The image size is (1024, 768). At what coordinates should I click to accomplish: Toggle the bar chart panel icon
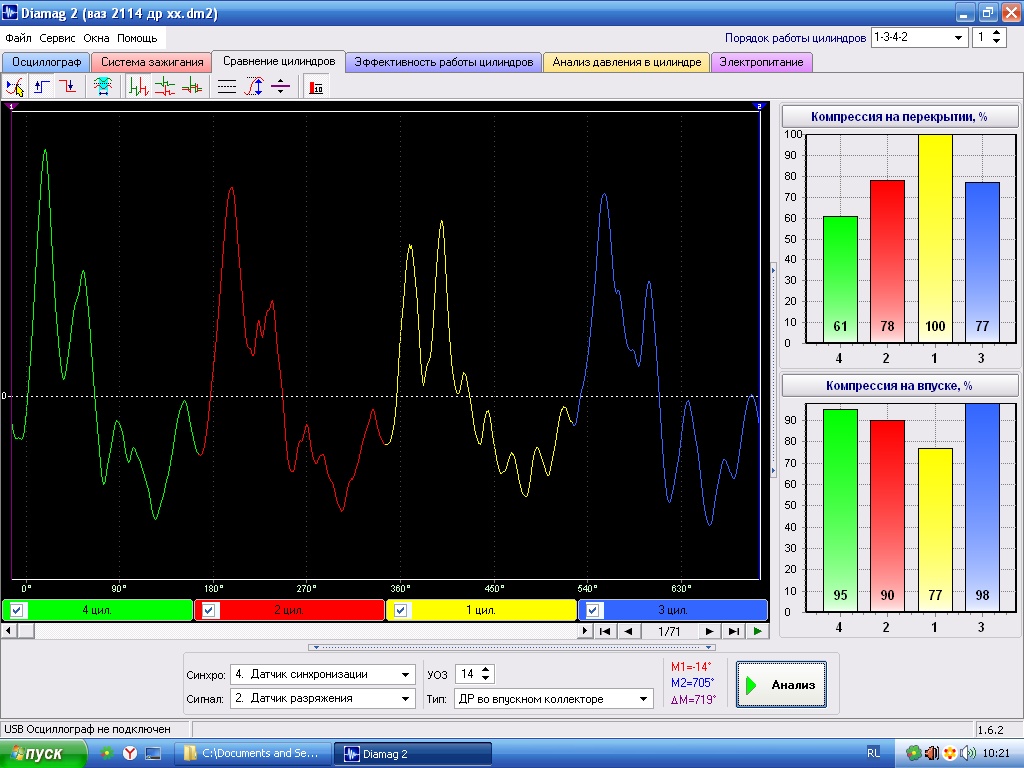pos(316,86)
